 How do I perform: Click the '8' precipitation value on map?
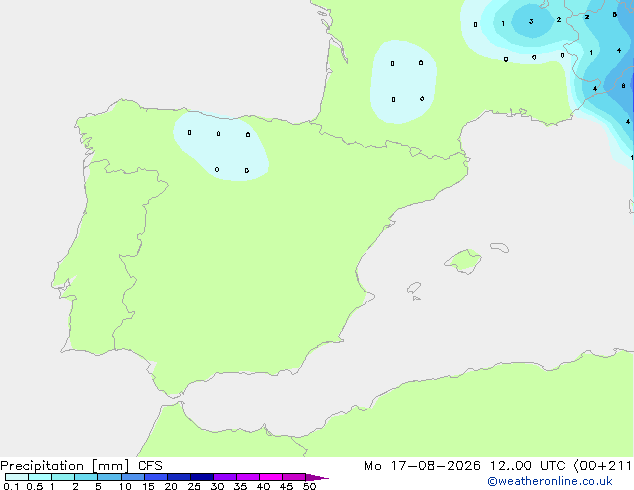pyautogui.click(x=623, y=86)
